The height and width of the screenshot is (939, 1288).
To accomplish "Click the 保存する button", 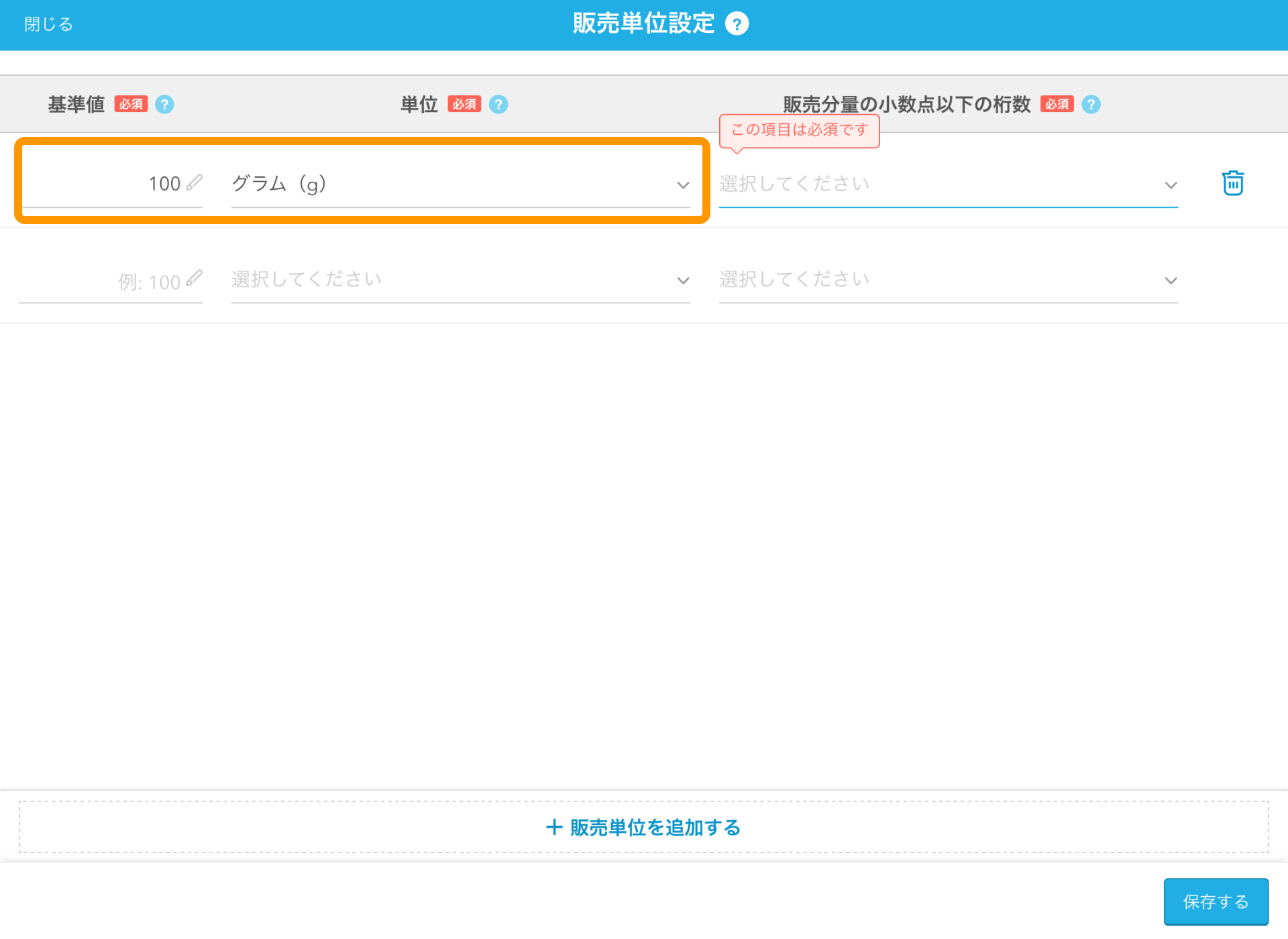I will [1216, 901].
